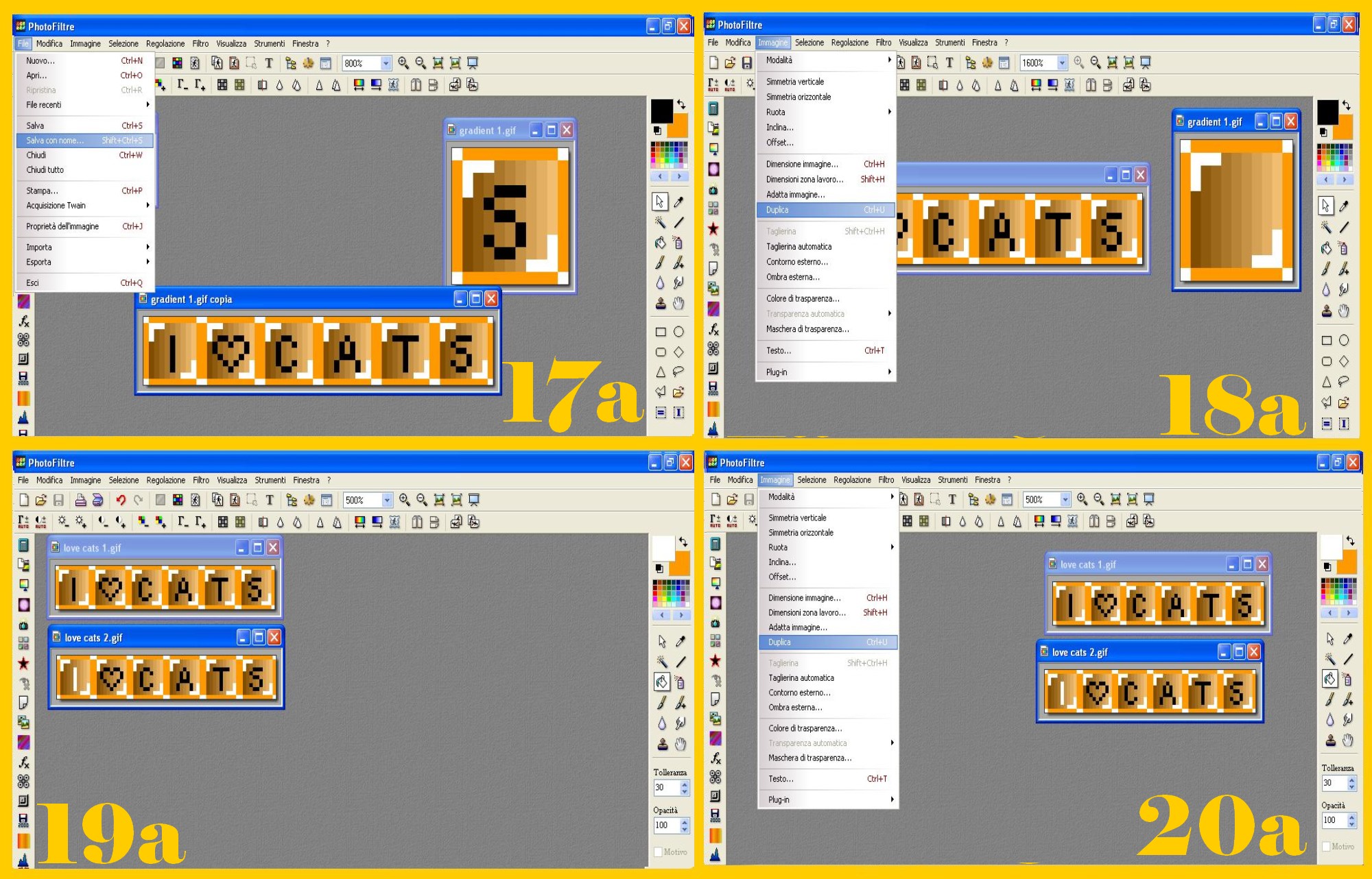Viewport: 1372px width, 879px height.
Task: Click the Opacità value field in panel 19a
Action: point(665,825)
